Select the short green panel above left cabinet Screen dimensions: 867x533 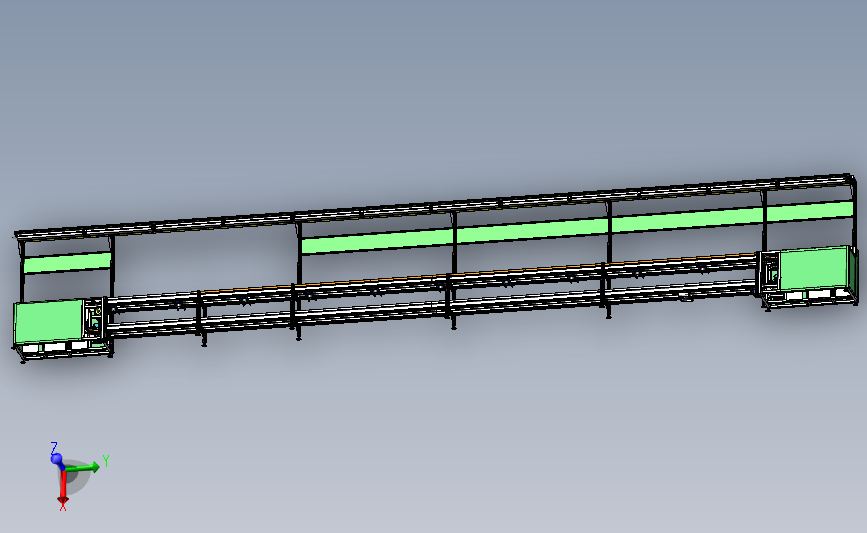(x=67, y=262)
